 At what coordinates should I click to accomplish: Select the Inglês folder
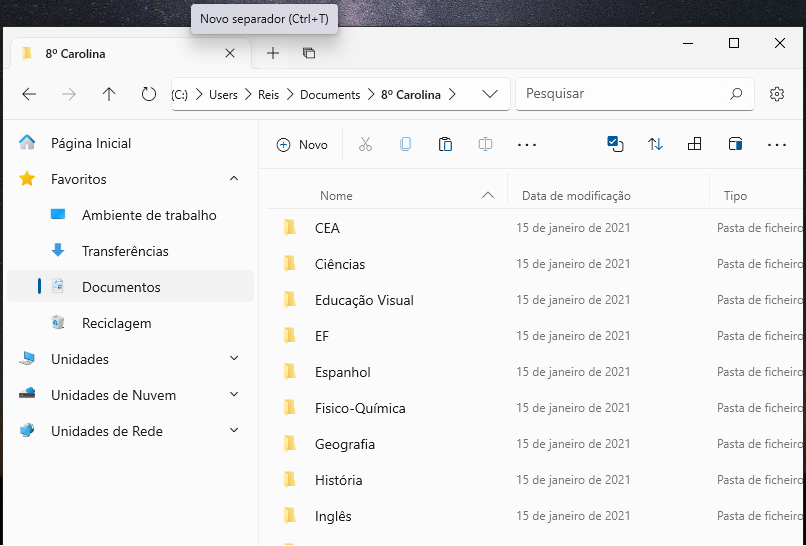tap(536, 516)
